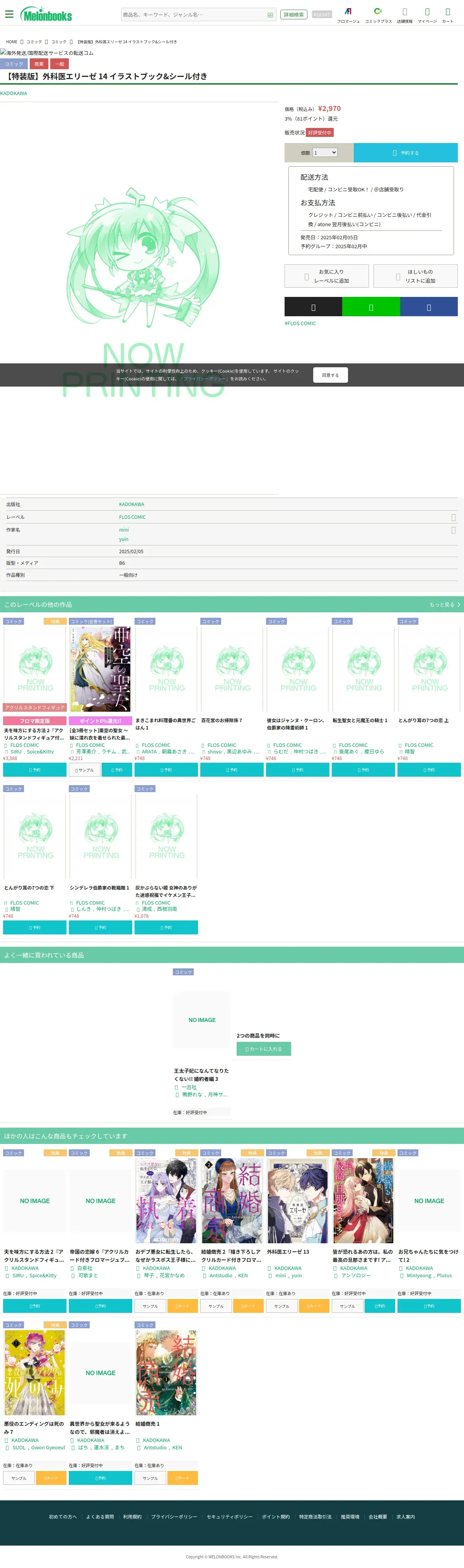Open the hamburger menu beside the Melonbooks logo

click(9, 14)
